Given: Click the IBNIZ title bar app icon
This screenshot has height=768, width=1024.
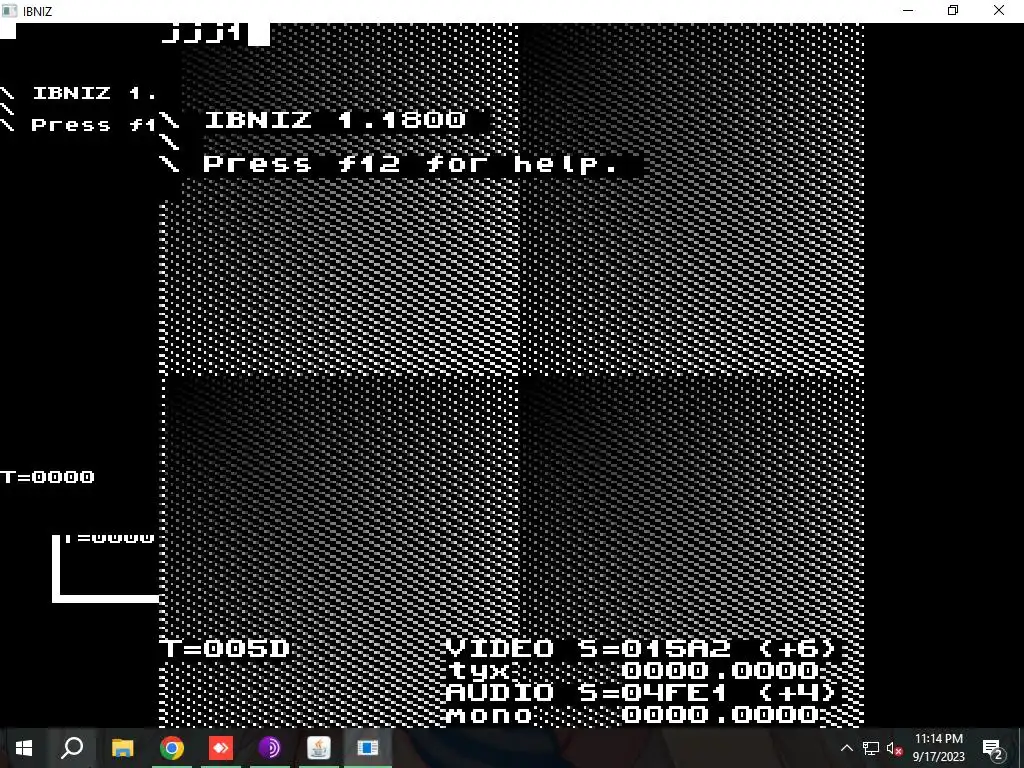Looking at the screenshot, I should pyautogui.click(x=10, y=10).
